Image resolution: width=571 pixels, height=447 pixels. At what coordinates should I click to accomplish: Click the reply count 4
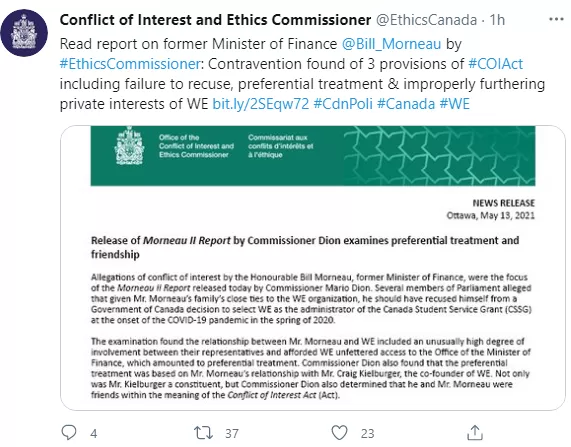(94, 433)
